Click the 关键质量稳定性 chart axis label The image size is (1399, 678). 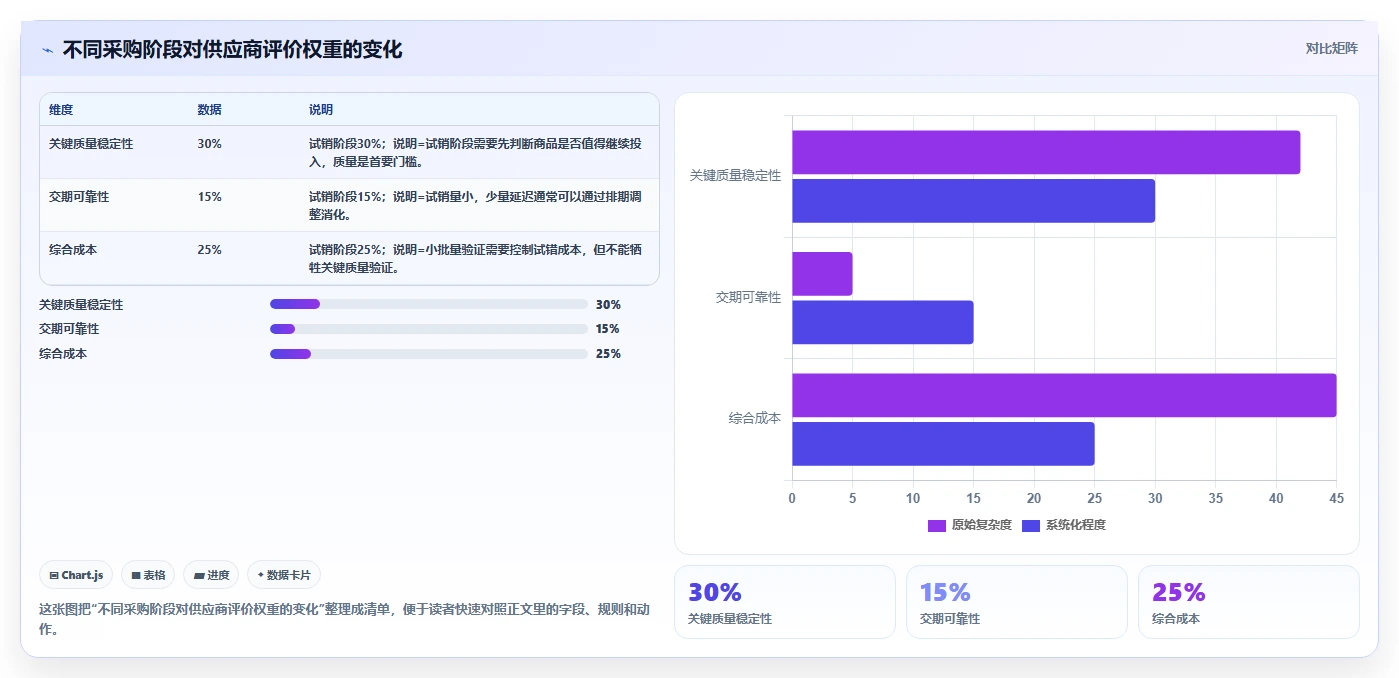coord(735,176)
